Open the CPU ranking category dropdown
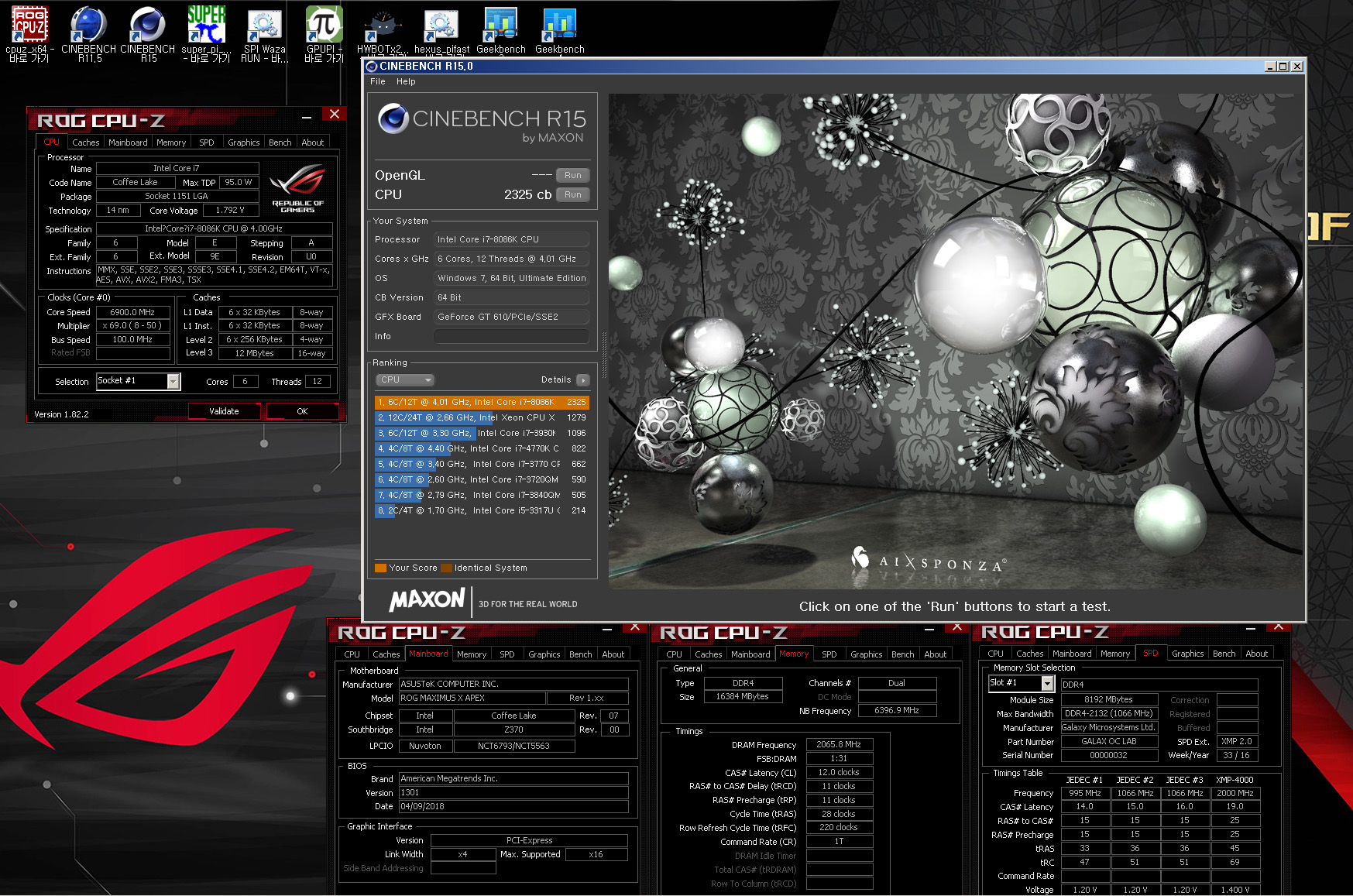1353x896 pixels. pyautogui.click(x=406, y=380)
